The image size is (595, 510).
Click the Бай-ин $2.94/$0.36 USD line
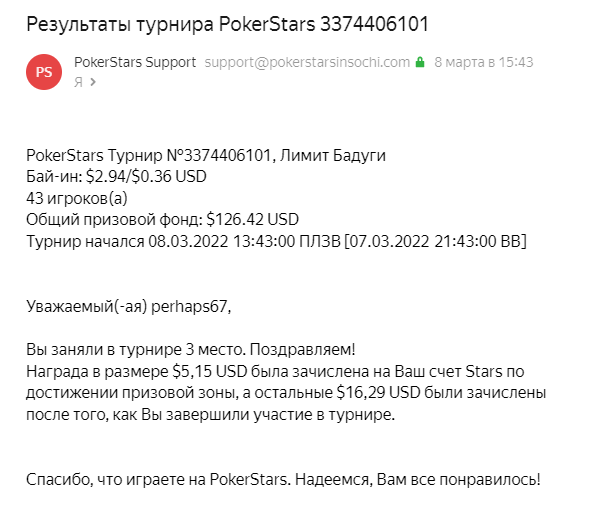coord(116,176)
